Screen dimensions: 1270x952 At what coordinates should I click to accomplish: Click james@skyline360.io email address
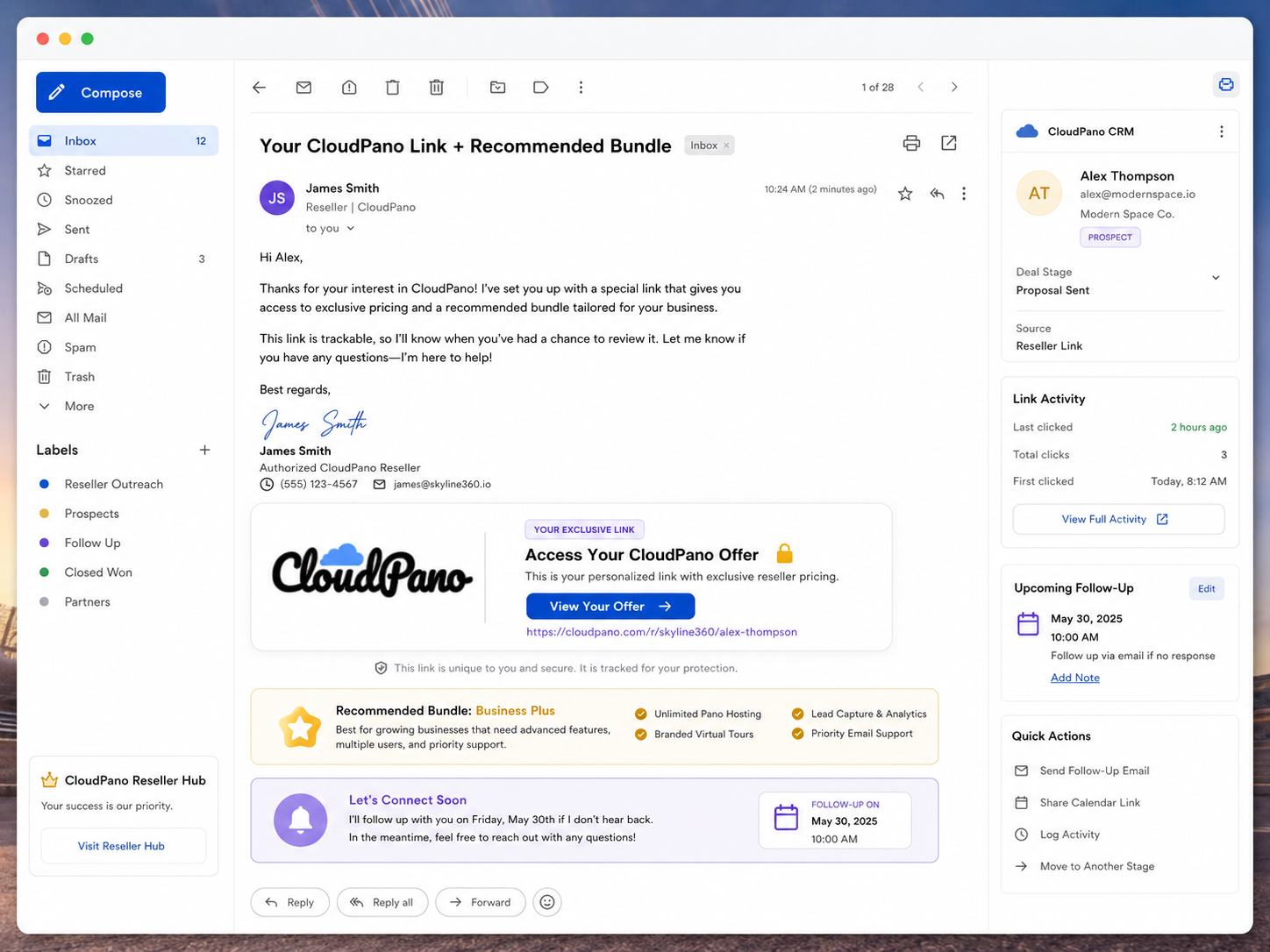coord(442,485)
